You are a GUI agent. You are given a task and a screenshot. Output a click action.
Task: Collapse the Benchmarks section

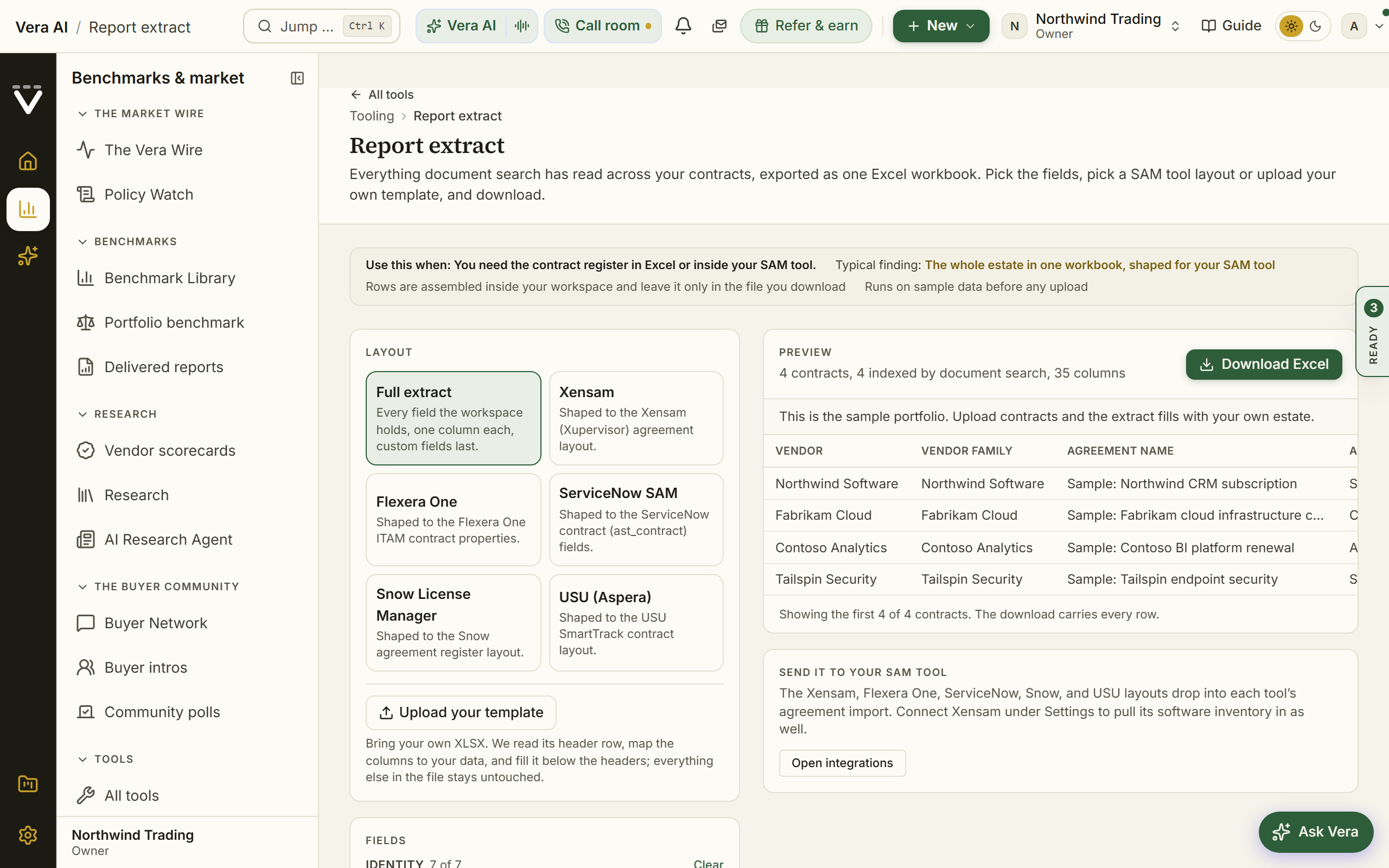pyautogui.click(x=127, y=242)
